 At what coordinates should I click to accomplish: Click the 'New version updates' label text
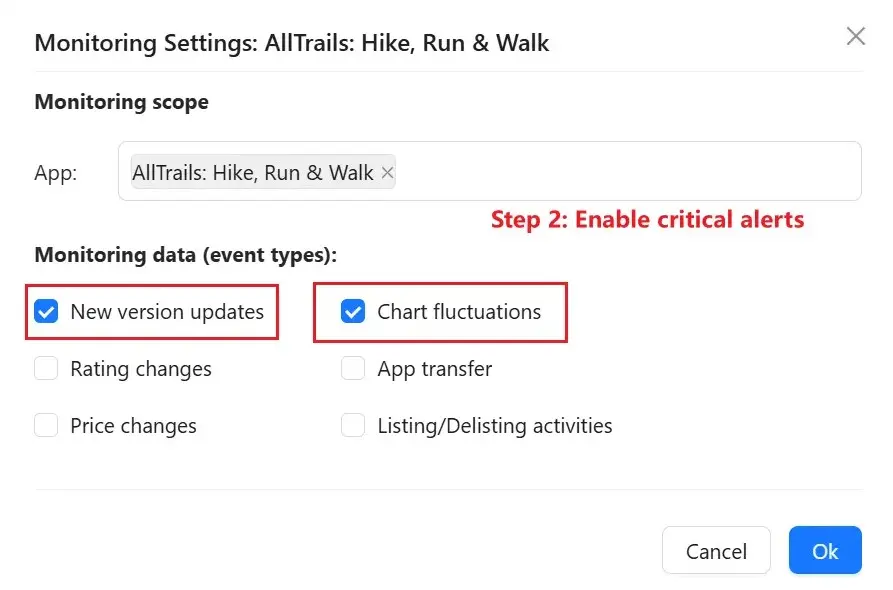[167, 312]
